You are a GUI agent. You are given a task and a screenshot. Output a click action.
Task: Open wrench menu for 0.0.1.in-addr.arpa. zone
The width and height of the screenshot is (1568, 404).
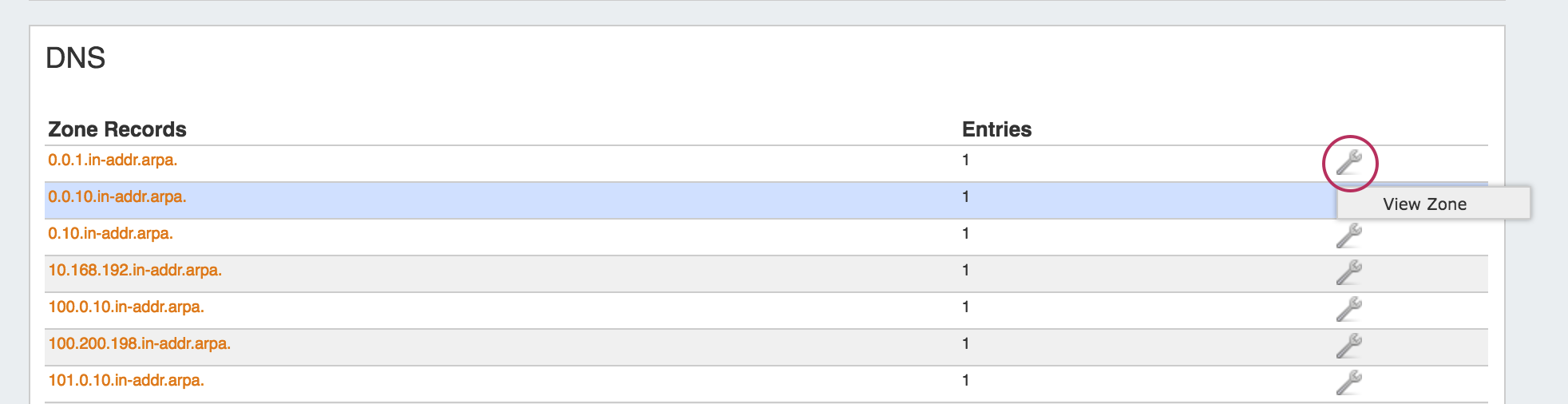pos(1349,163)
